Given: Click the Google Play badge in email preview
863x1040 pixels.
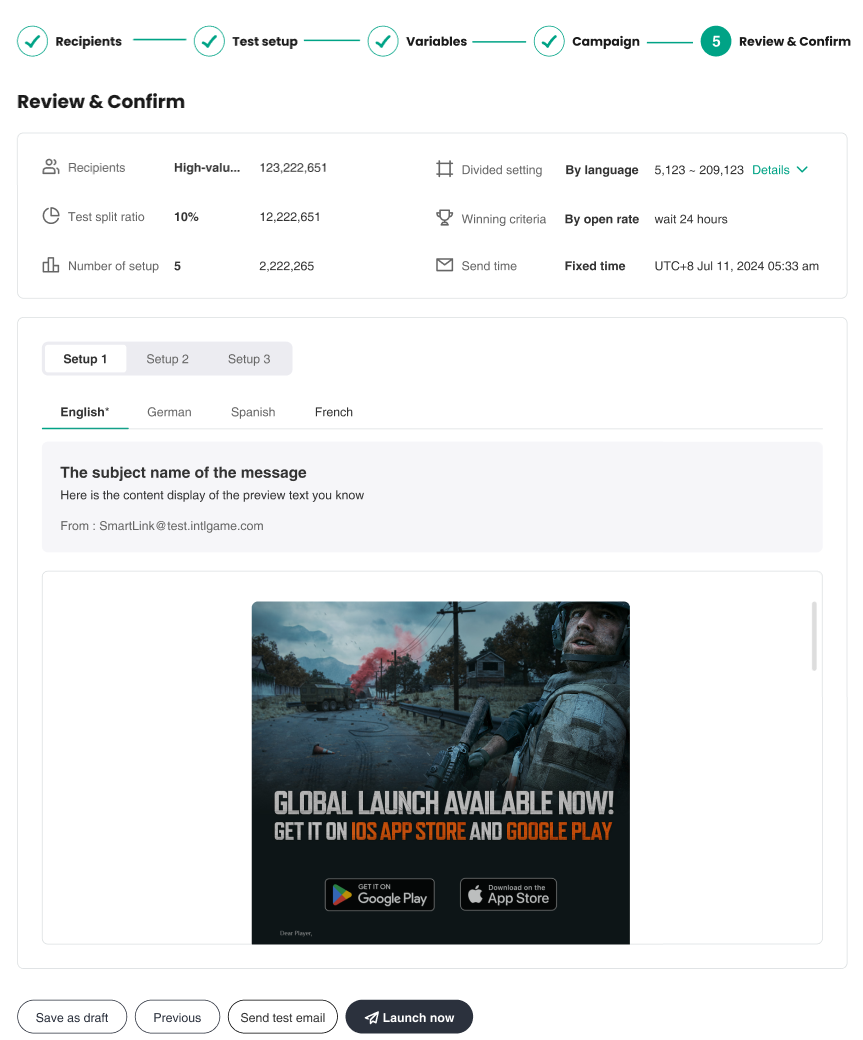Looking at the screenshot, I should pyautogui.click(x=380, y=895).
